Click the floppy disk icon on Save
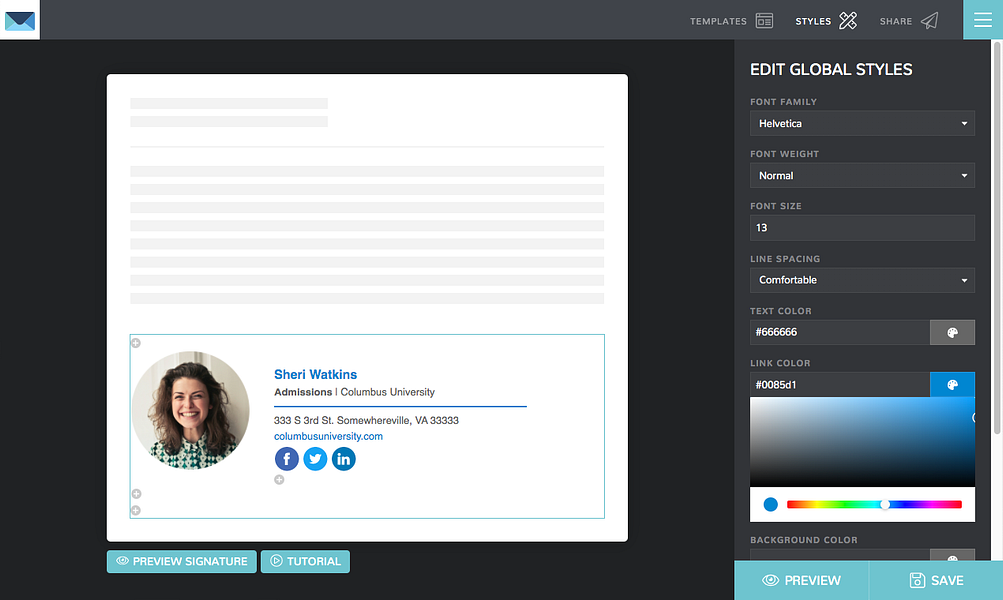This screenshot has width=1003, height=600. [x=917, y=580]
